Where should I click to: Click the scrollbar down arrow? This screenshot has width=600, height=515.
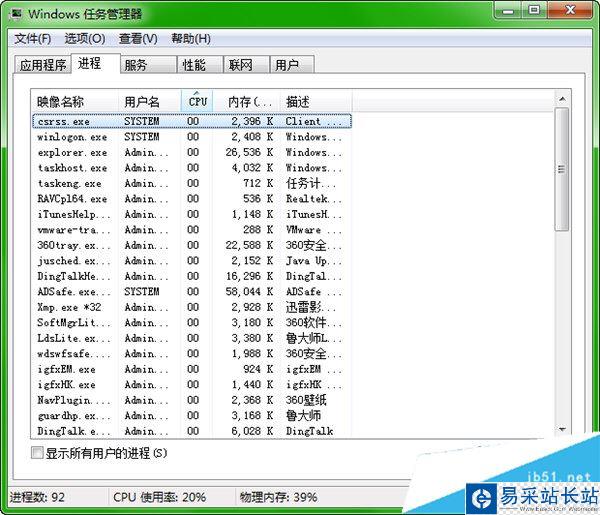tap(562, 429)
